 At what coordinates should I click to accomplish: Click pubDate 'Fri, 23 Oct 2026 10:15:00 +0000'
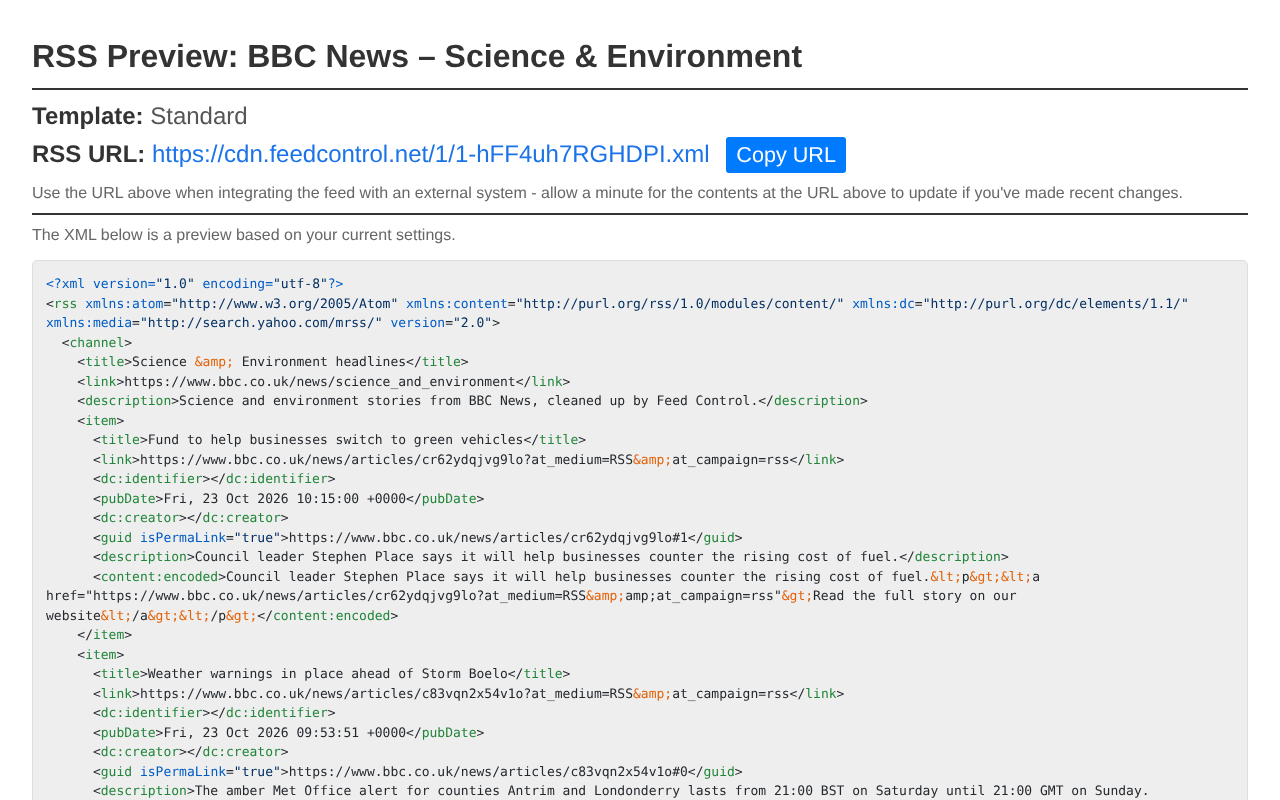pos(288,498)
